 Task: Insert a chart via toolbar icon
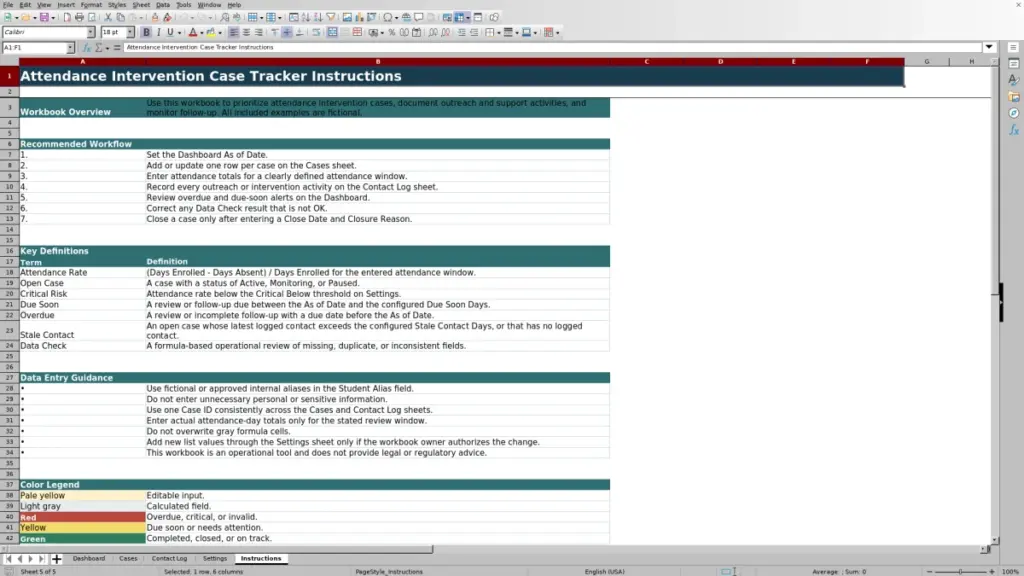(x=359, y=18)
